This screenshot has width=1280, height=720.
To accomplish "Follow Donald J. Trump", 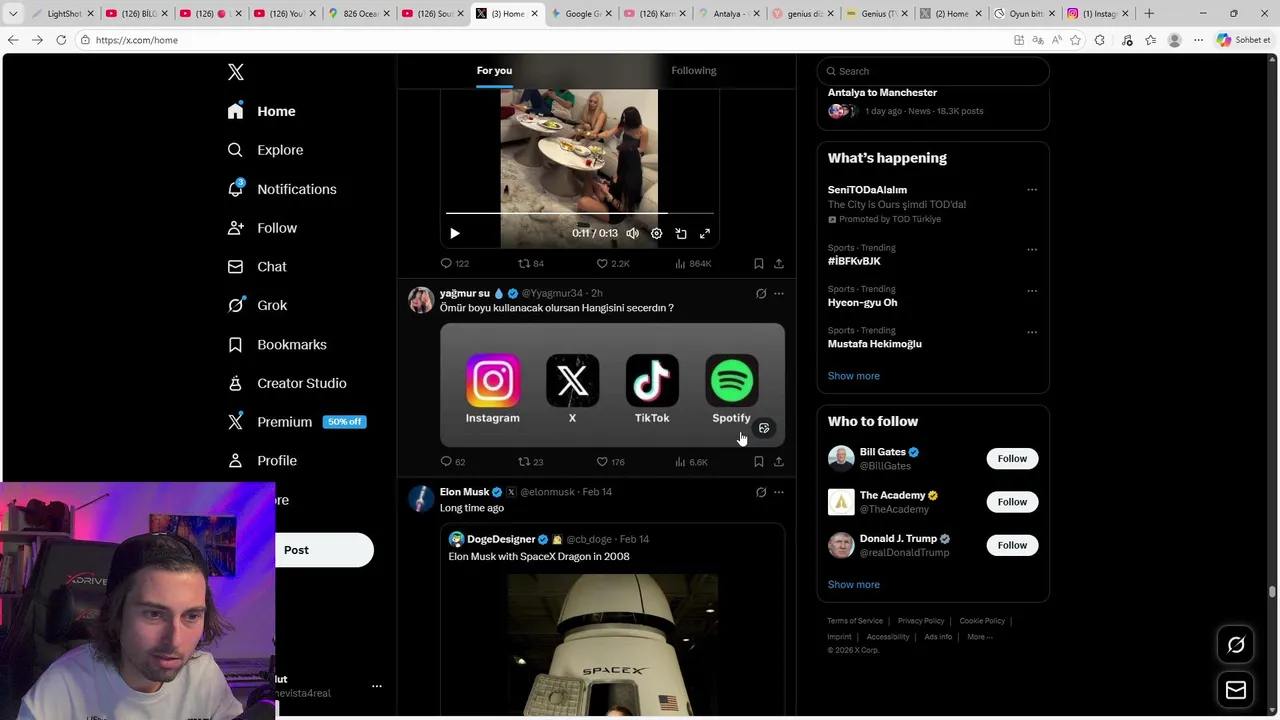I will tap(1012, 545).
